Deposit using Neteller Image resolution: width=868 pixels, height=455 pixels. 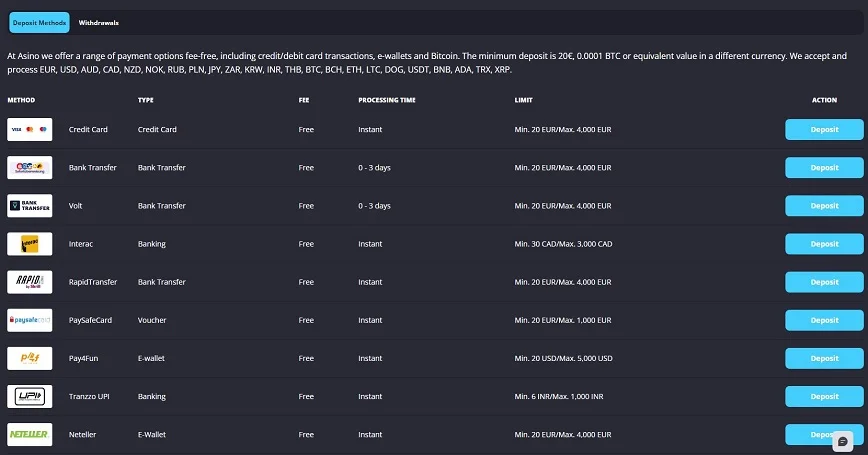[824, 435]
